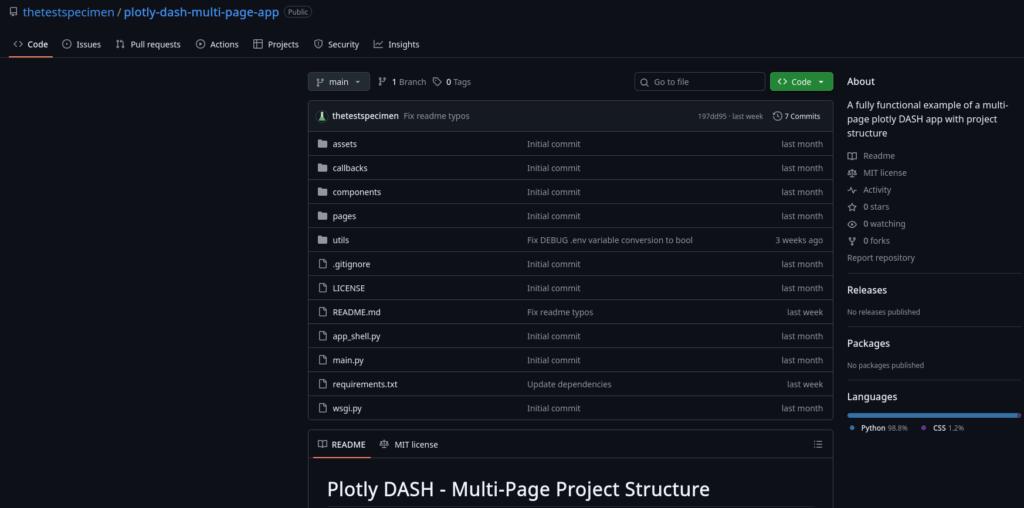Click the file icon next to wsgi.py
This screenshot has height=508, width=1024.
click(322, 408)
